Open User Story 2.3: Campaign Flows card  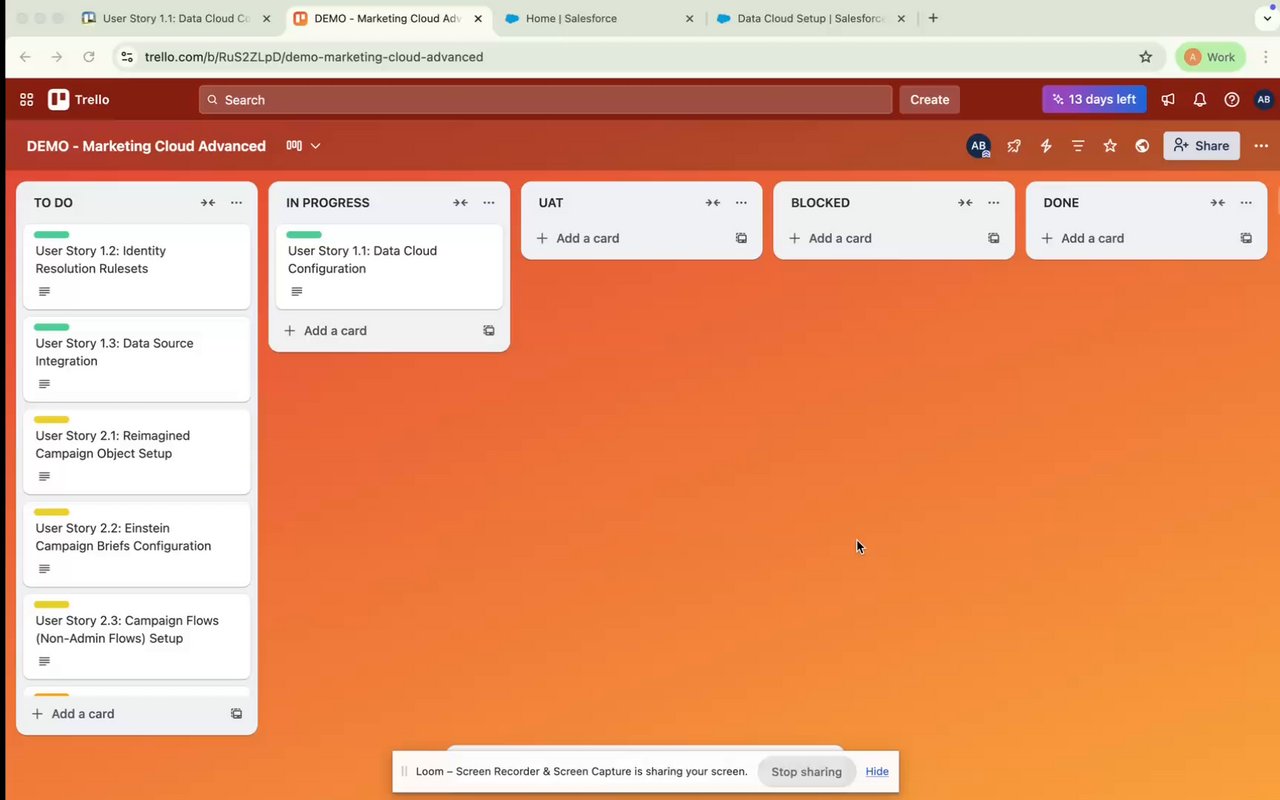click(137, 636)
